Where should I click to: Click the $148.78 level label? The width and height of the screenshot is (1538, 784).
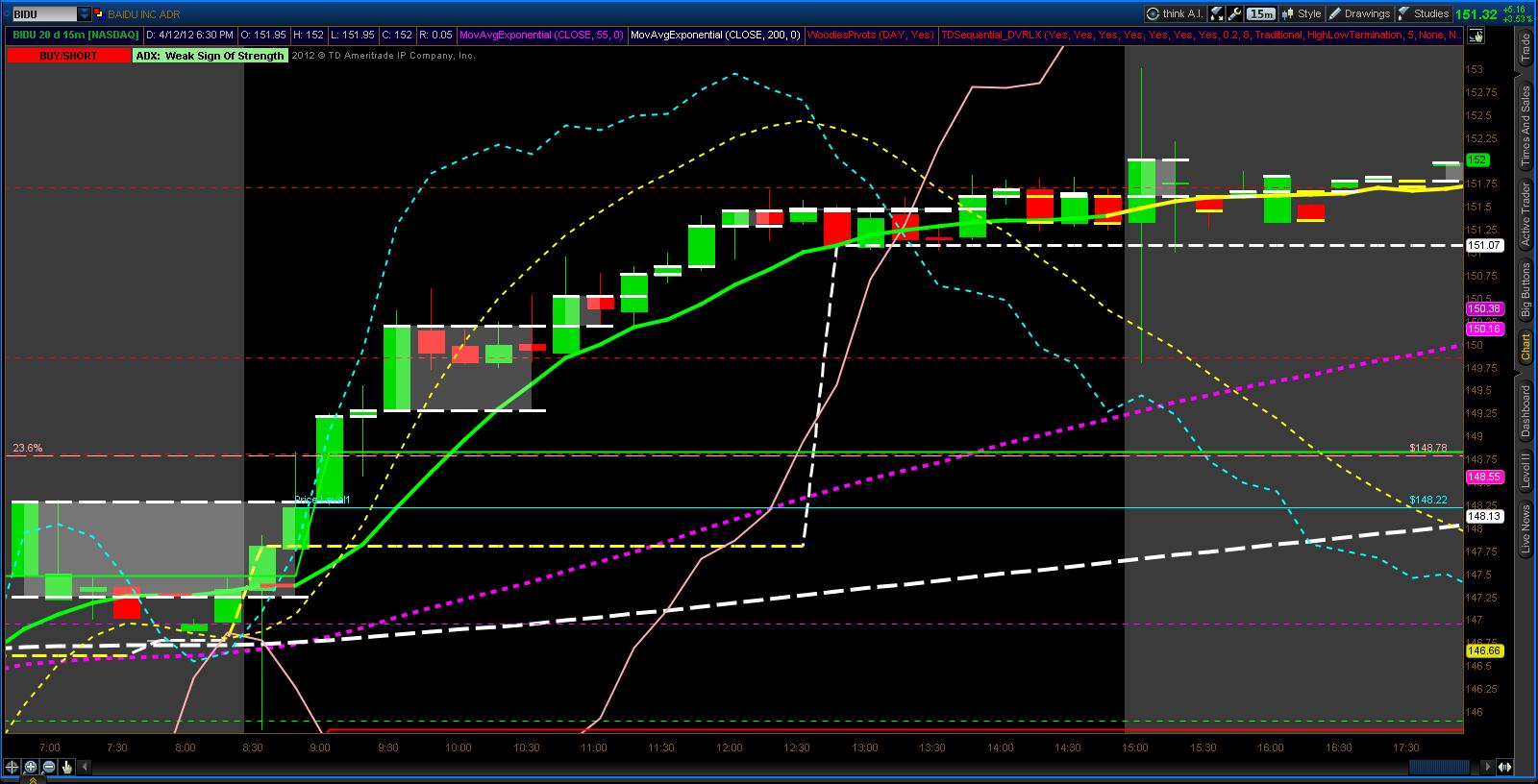coord(1428,448)
